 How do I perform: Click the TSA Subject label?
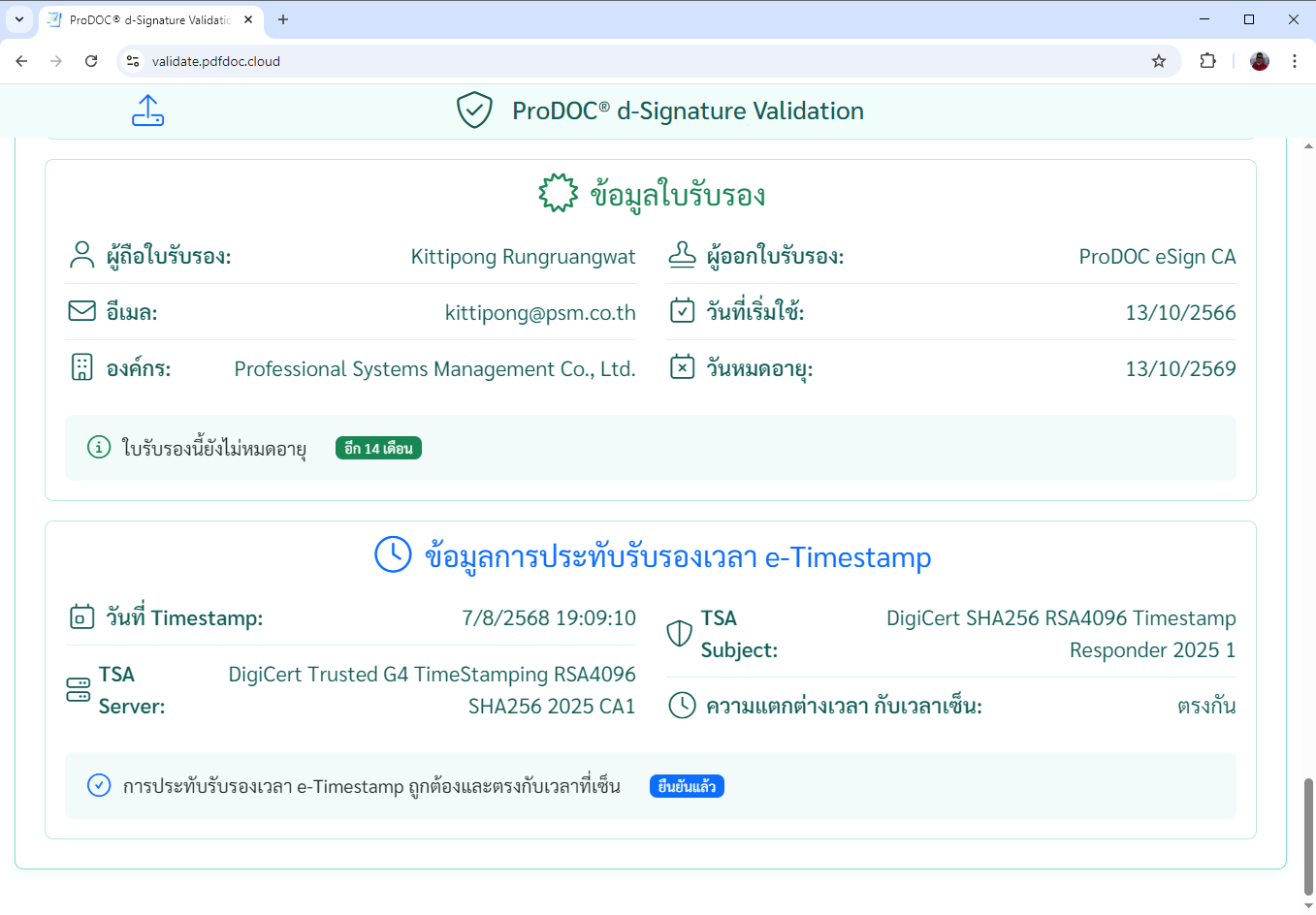(739, 634)
